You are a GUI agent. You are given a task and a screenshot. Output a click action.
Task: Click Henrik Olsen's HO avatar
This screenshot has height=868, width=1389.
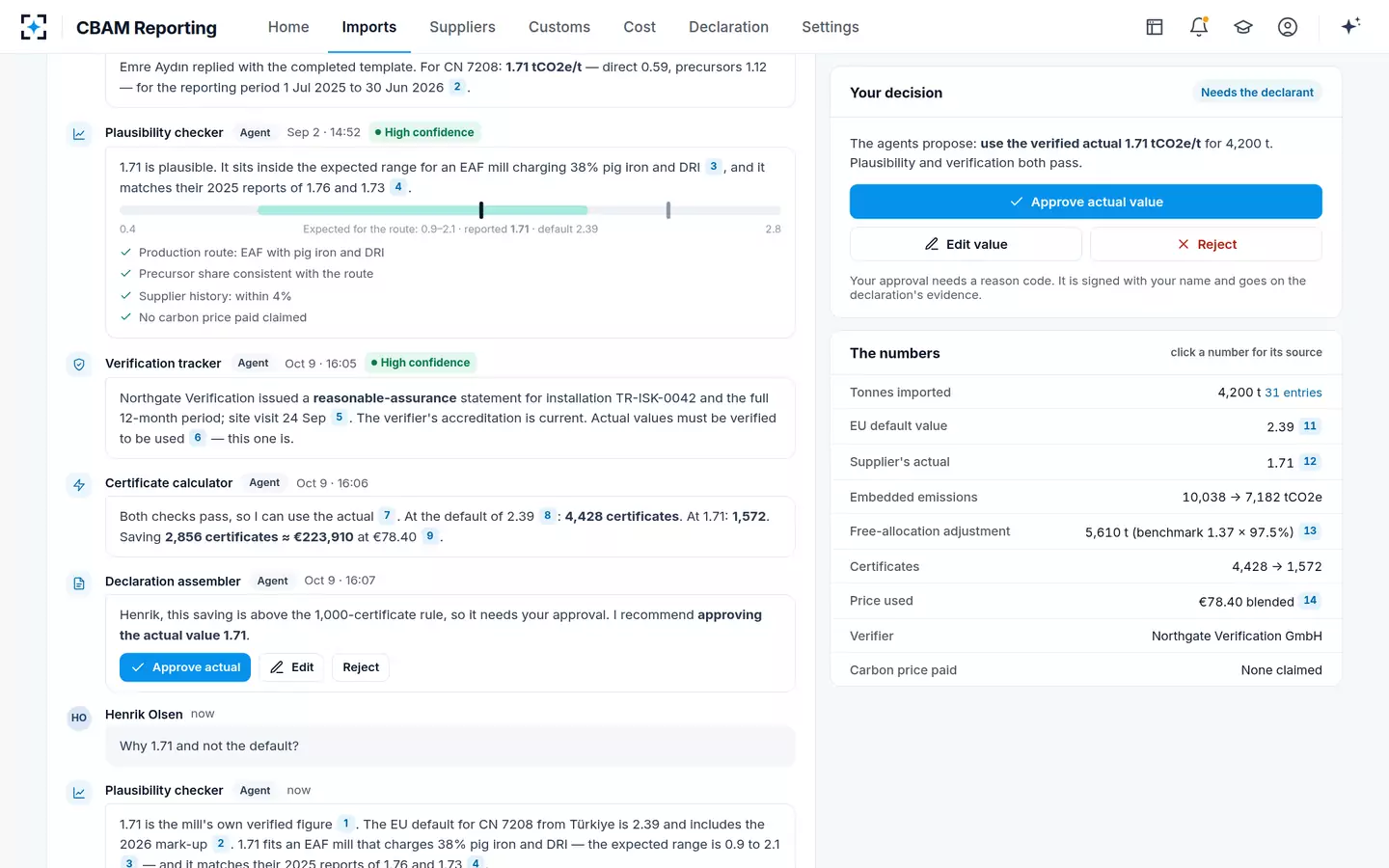click(x=79, y=718)
